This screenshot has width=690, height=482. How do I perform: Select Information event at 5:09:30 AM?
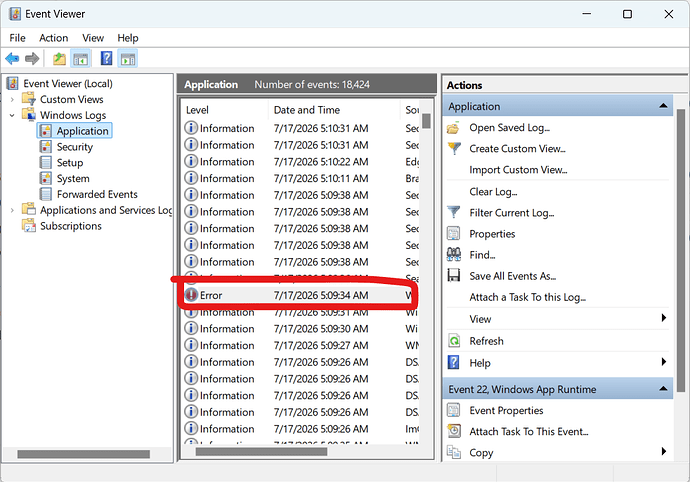click(x=301, y=329)
